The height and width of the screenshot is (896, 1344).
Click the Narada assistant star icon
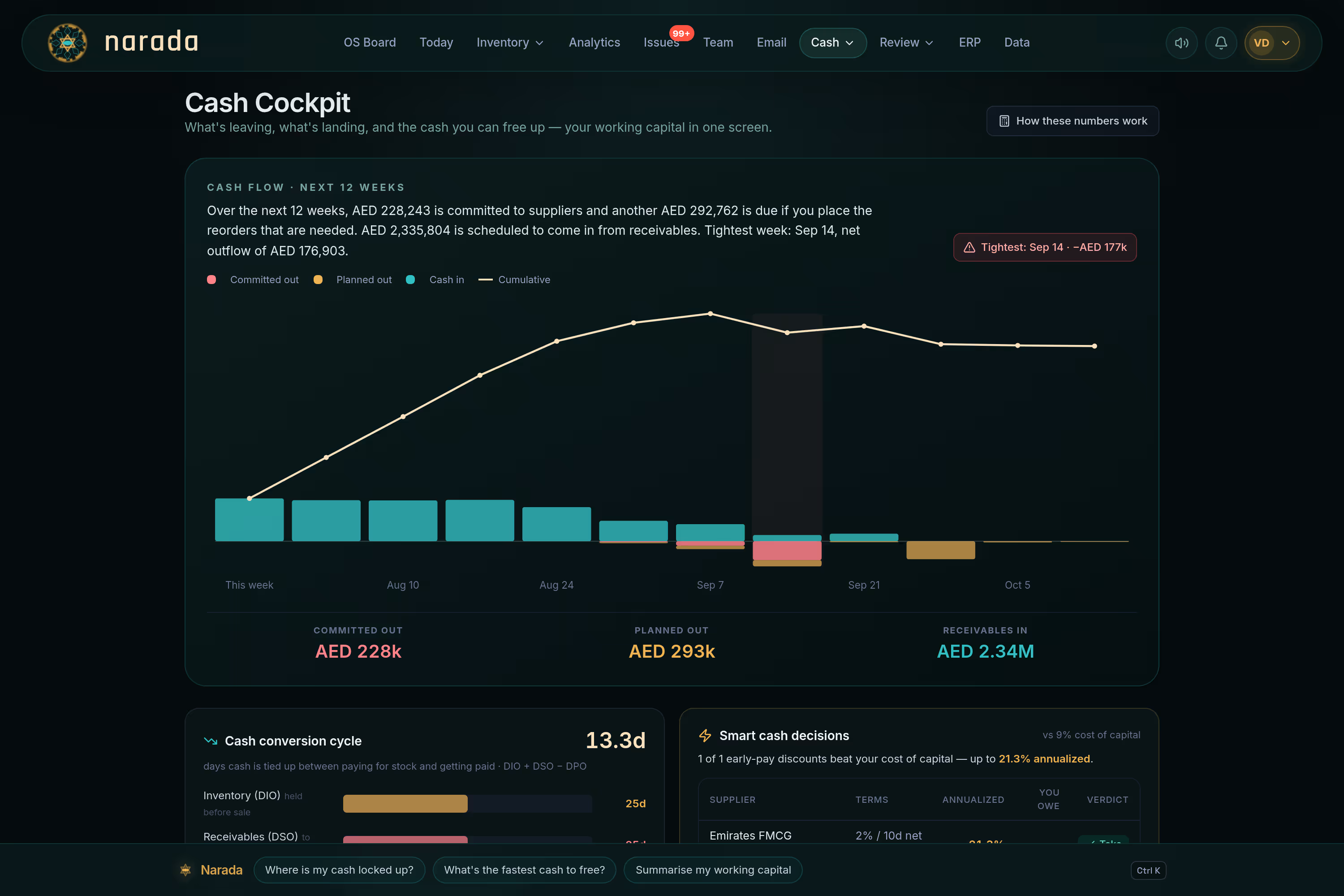[185, 870]
